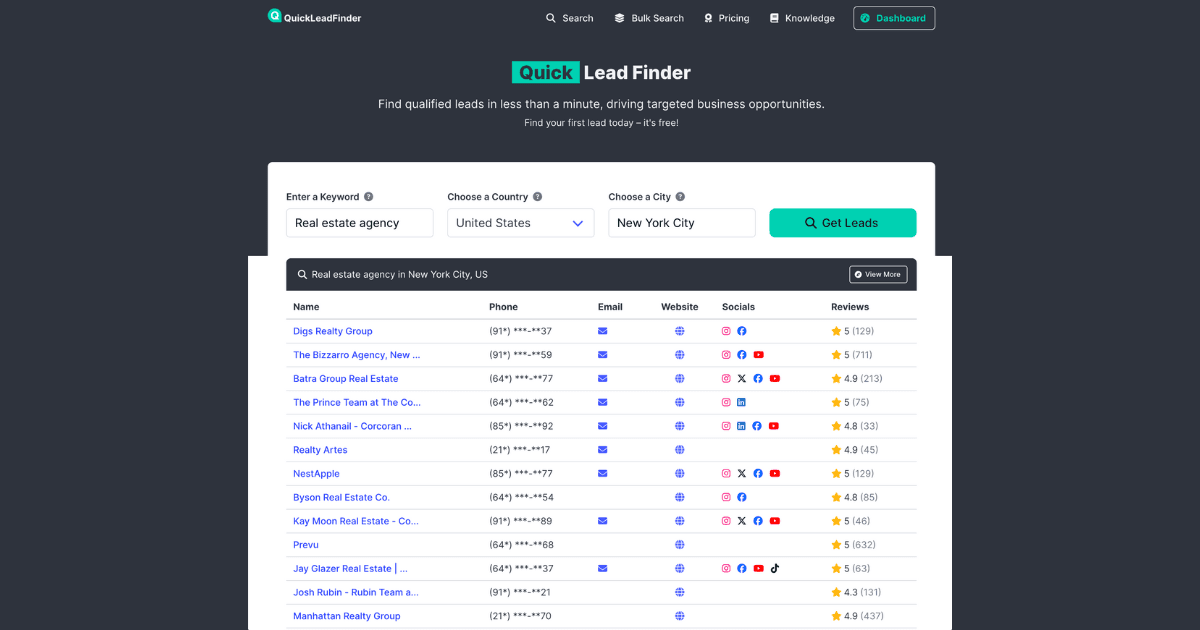This screenshot has height=630, width=1200.
Task: Click website globe icon for Manhattan Realty Group
Action: [x=680, y=616]
